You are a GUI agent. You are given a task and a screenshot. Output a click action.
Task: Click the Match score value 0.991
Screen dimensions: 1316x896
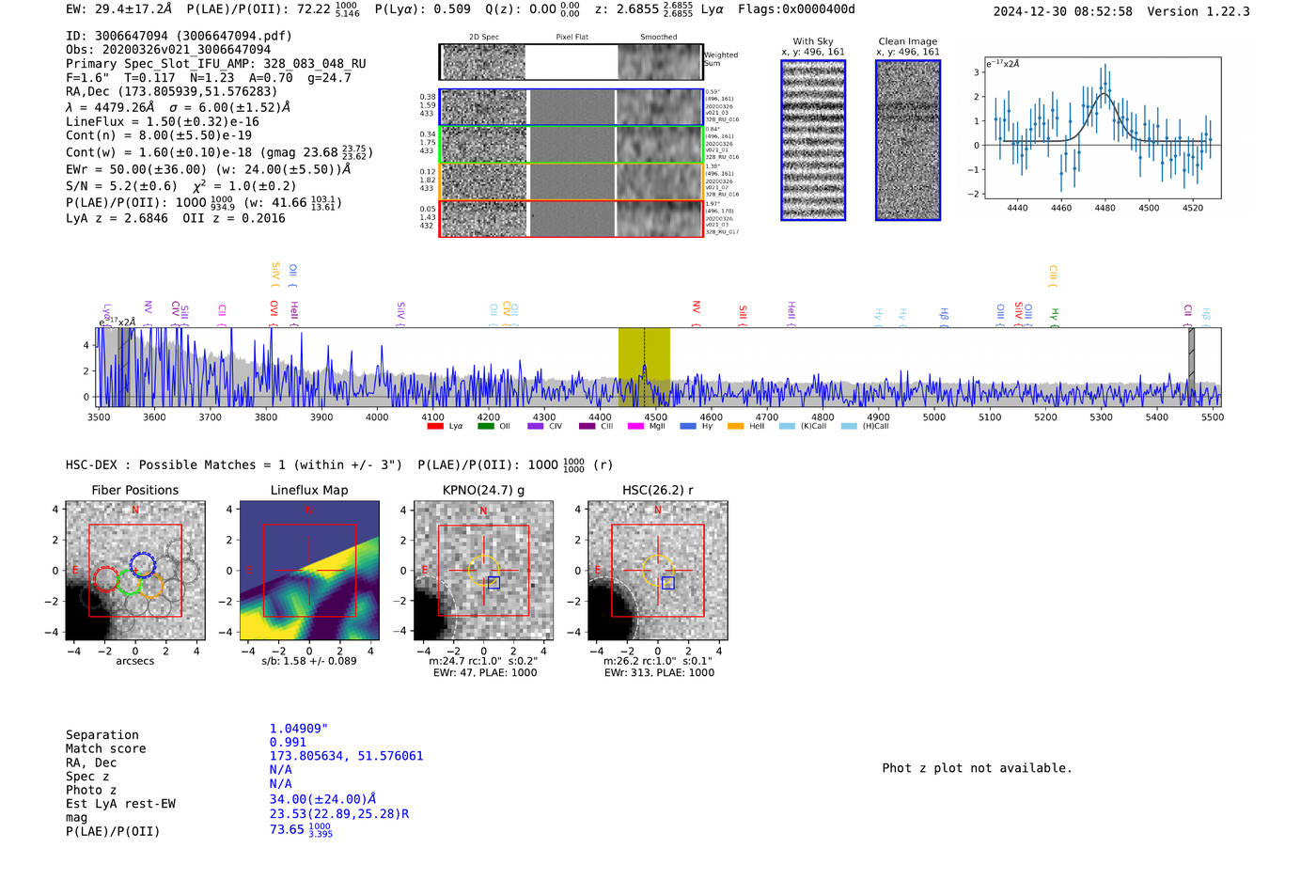click(x=288, y=743)
